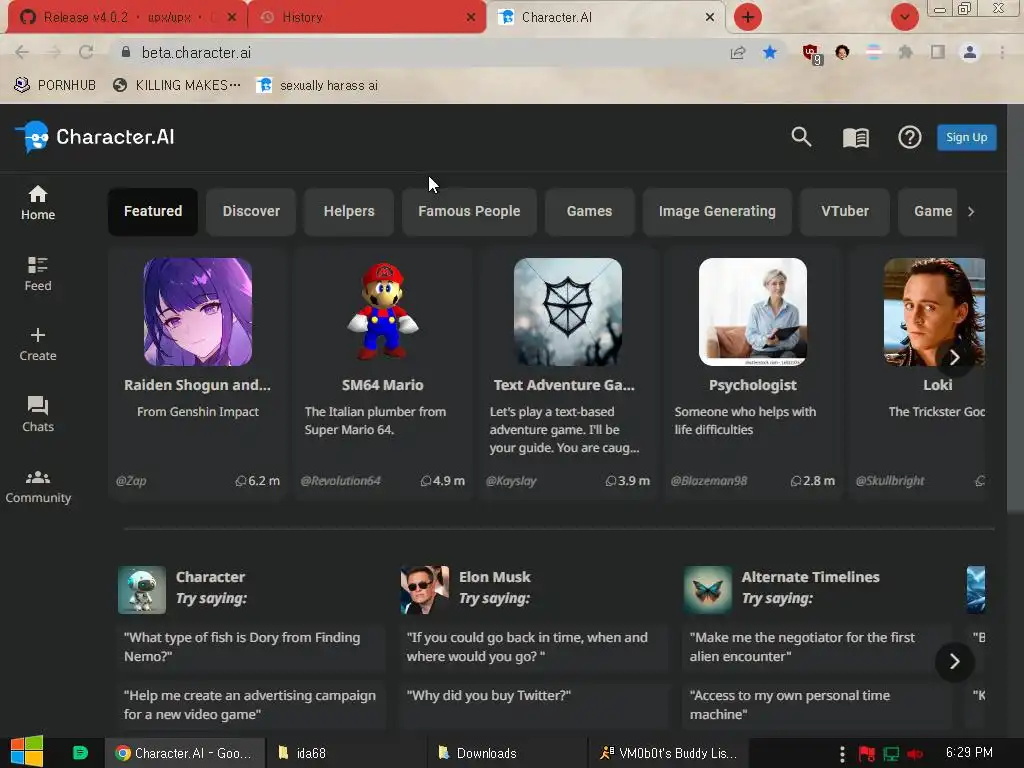
Task: Click the red volume tray icon
Action: tap(915, 753)
